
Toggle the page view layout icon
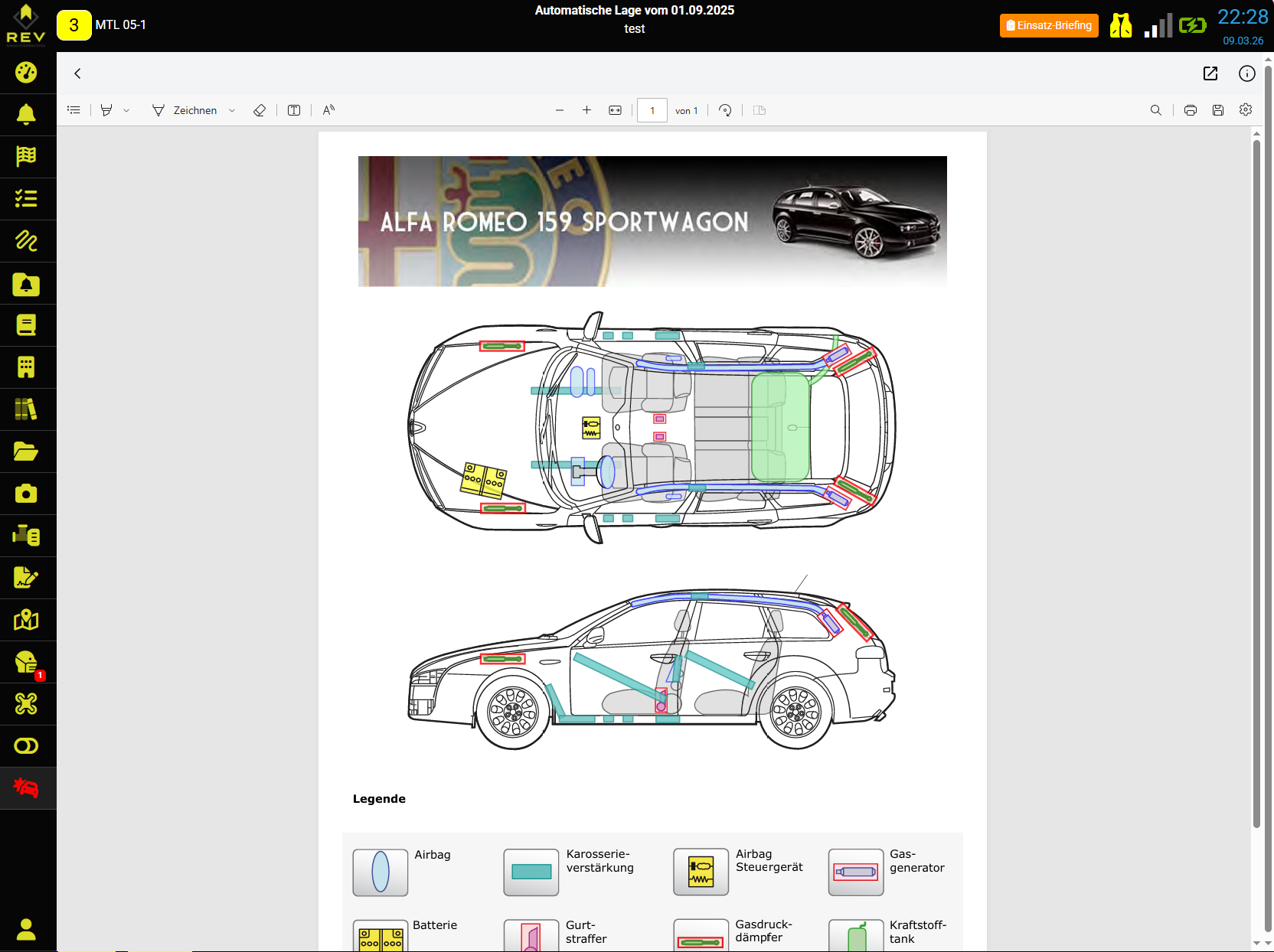759,110
